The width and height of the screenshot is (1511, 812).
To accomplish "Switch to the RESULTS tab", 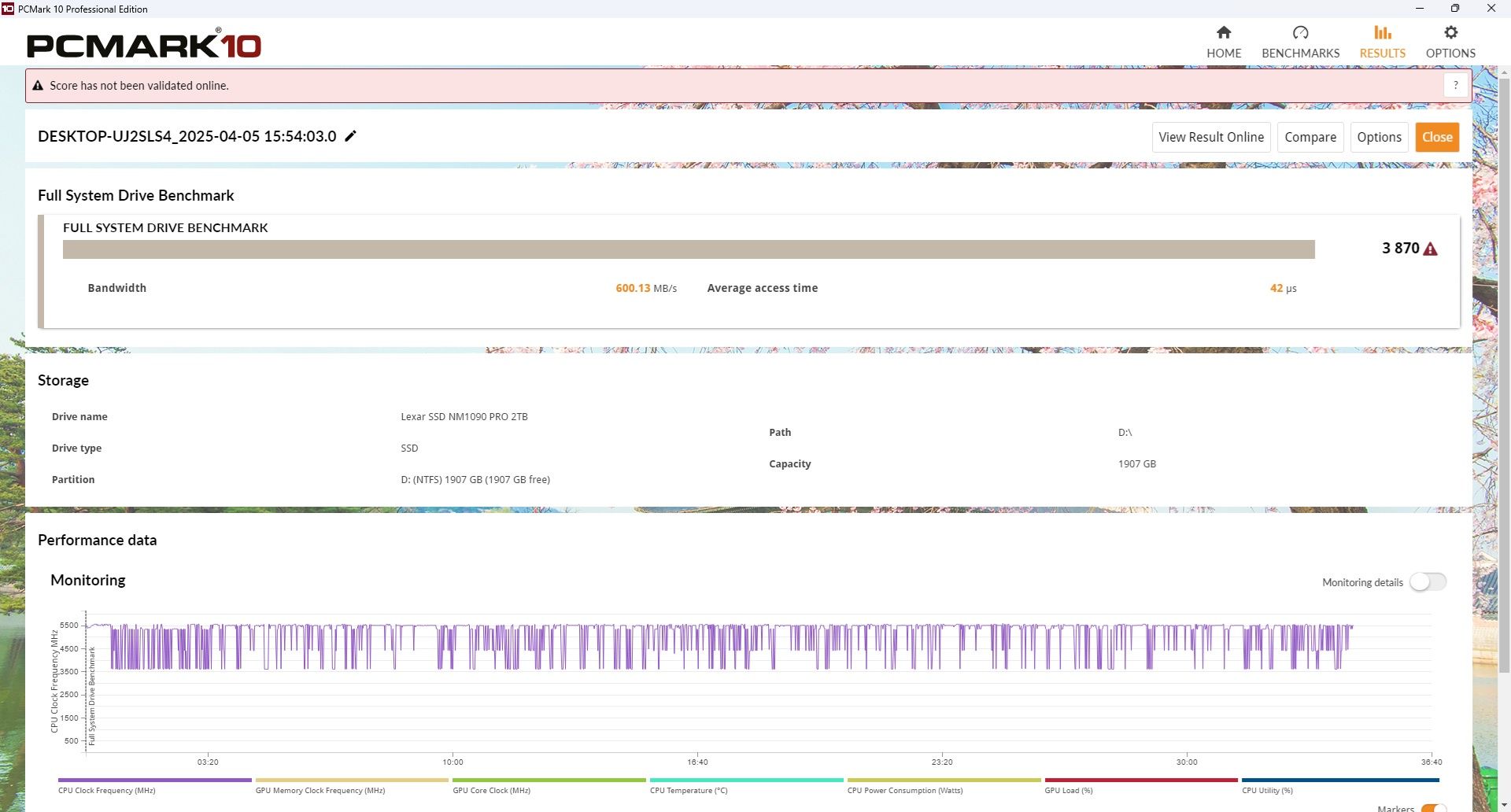I will [x=1383, y=42].
